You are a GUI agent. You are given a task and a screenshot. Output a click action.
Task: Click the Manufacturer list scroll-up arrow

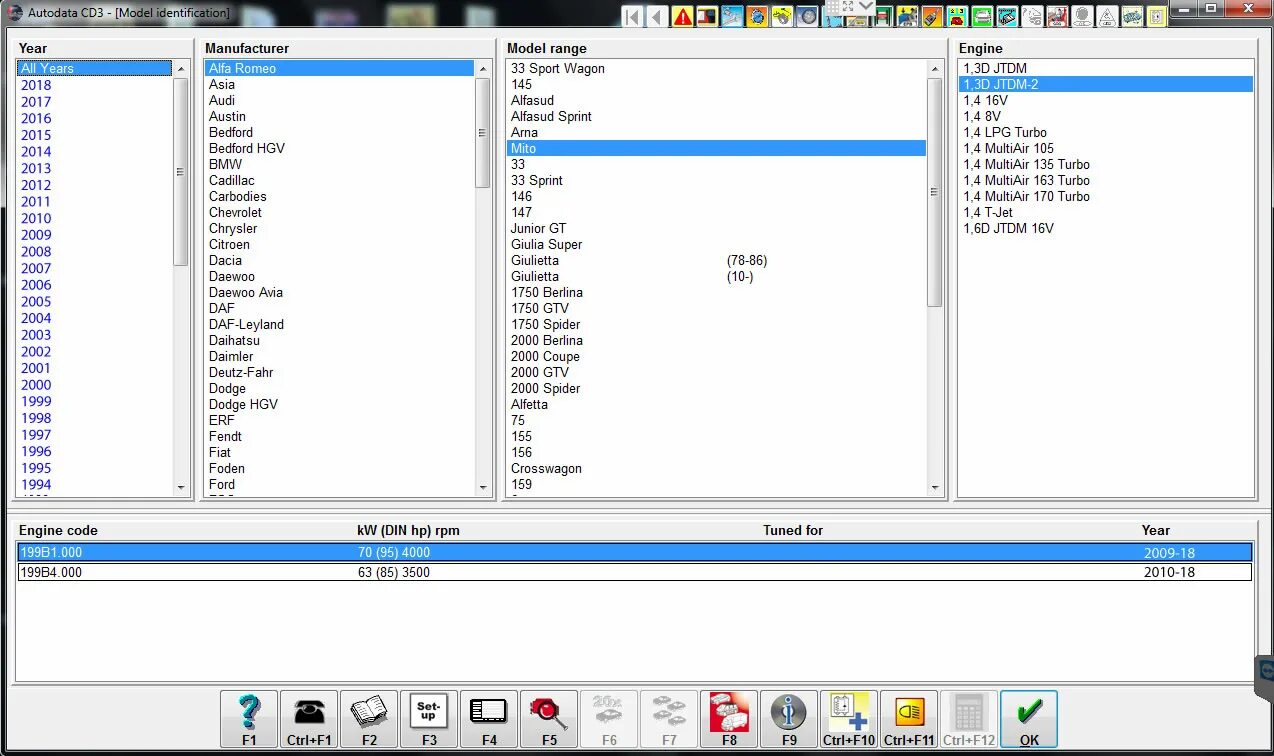[483, 69]
